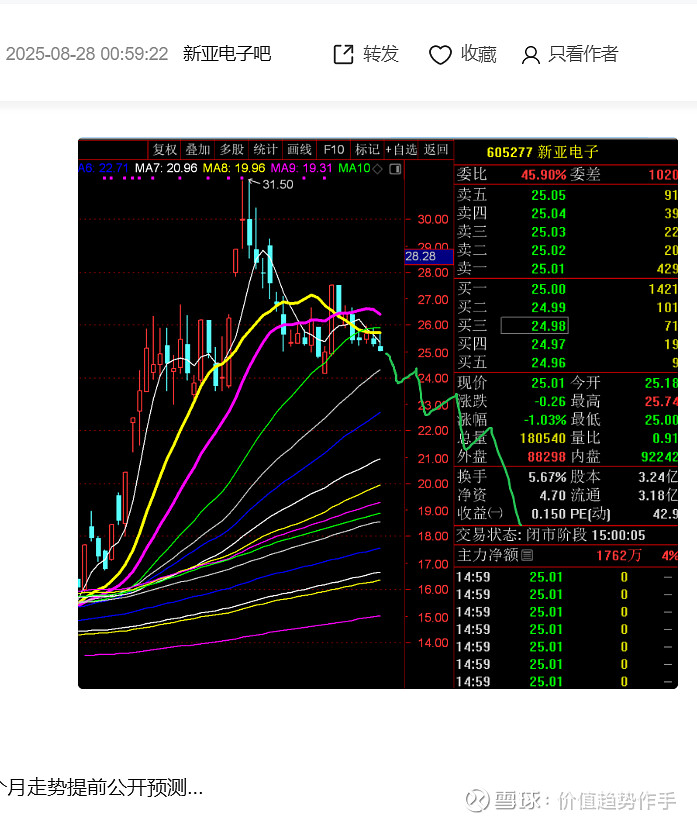Click the 买一 25.00 order row
The image size is (697, 822).
[566, 289]
